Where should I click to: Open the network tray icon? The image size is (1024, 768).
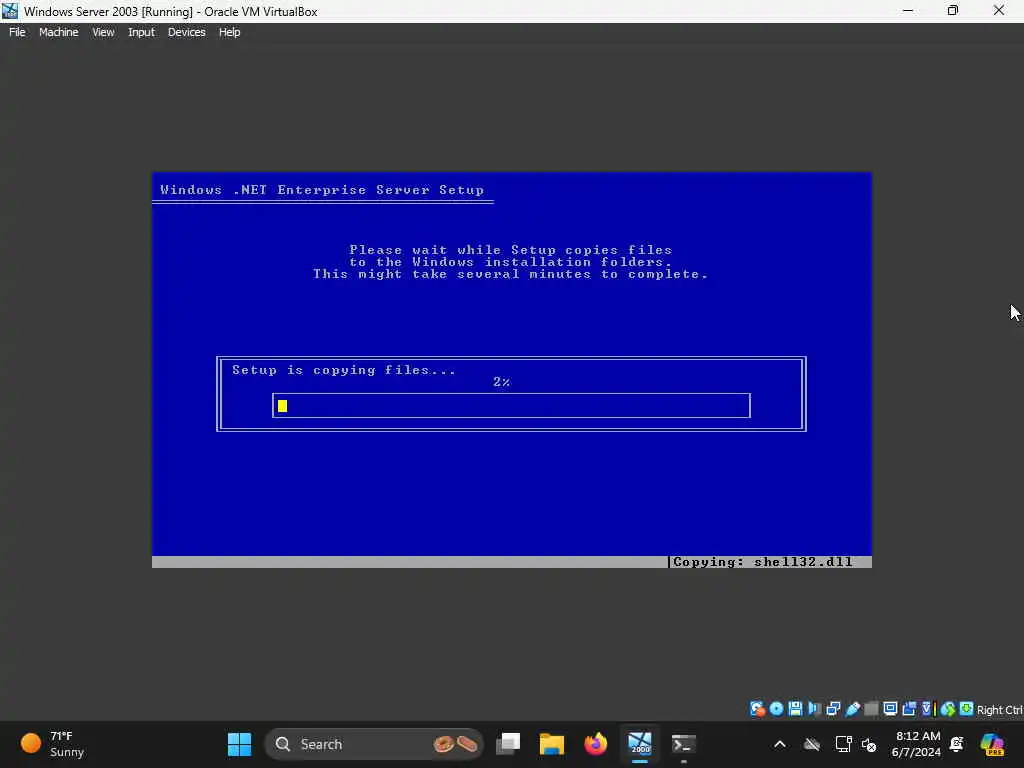pos(843,744)
